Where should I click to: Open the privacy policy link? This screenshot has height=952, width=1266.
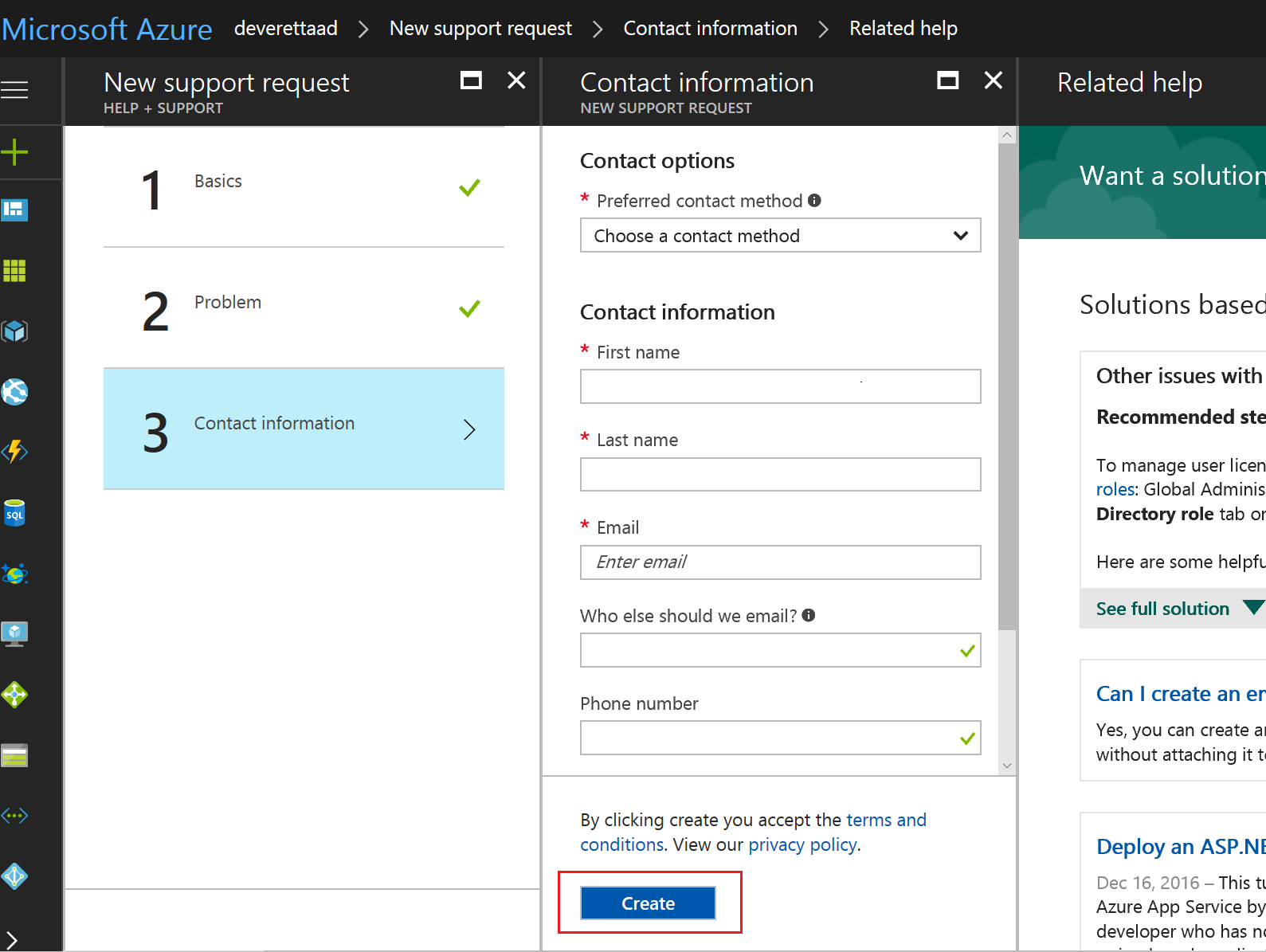point(802,844)
